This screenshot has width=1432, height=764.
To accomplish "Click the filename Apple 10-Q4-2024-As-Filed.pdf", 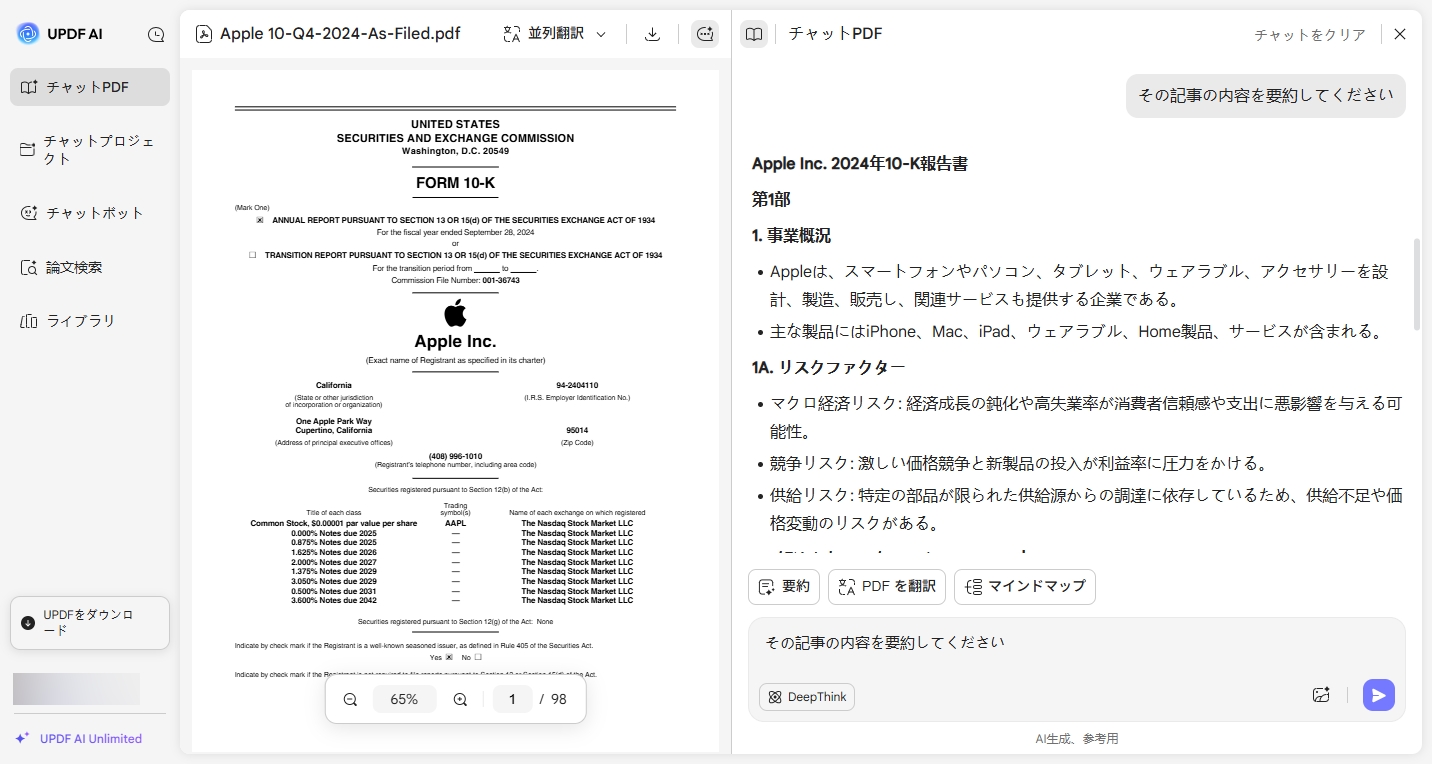I will pyautogui.click(x=340, y=34).
